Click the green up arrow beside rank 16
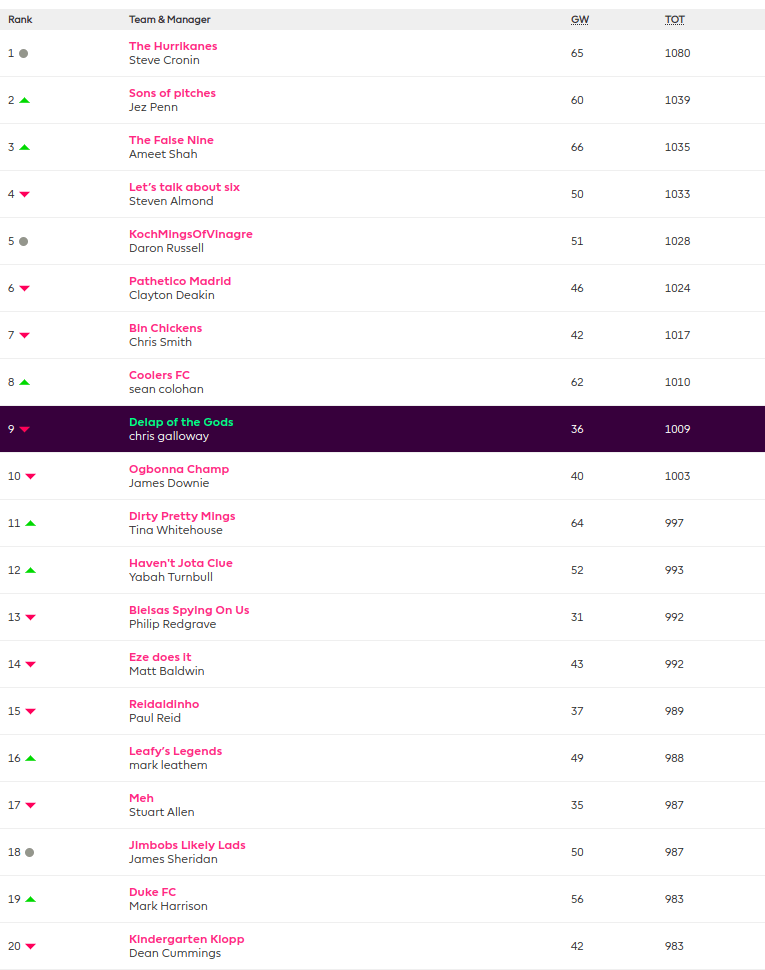The image size is (765, 970). pyautogui.click(x=30, y=759)
